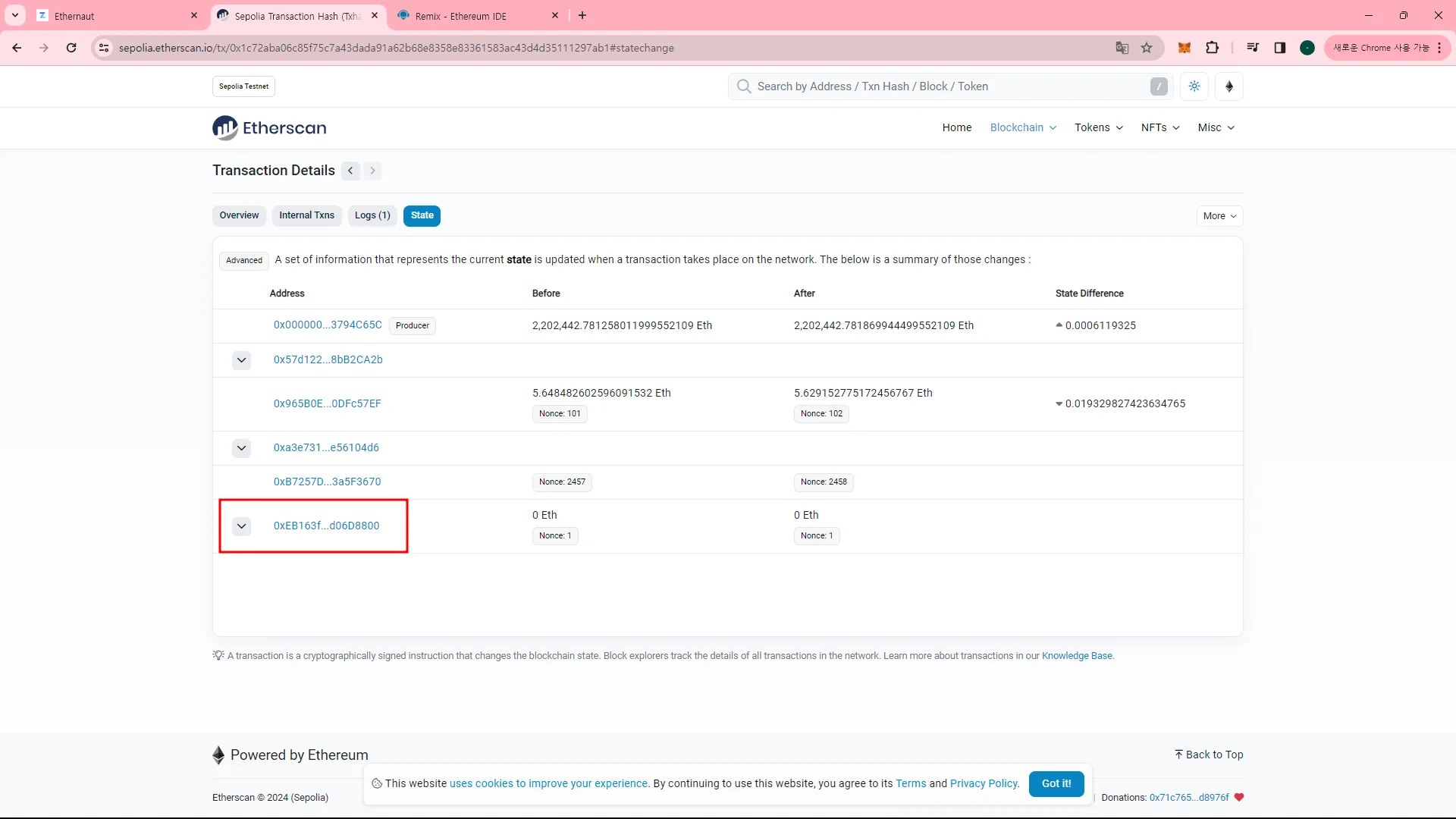Focus the Etherscan search field

[951, 86]
